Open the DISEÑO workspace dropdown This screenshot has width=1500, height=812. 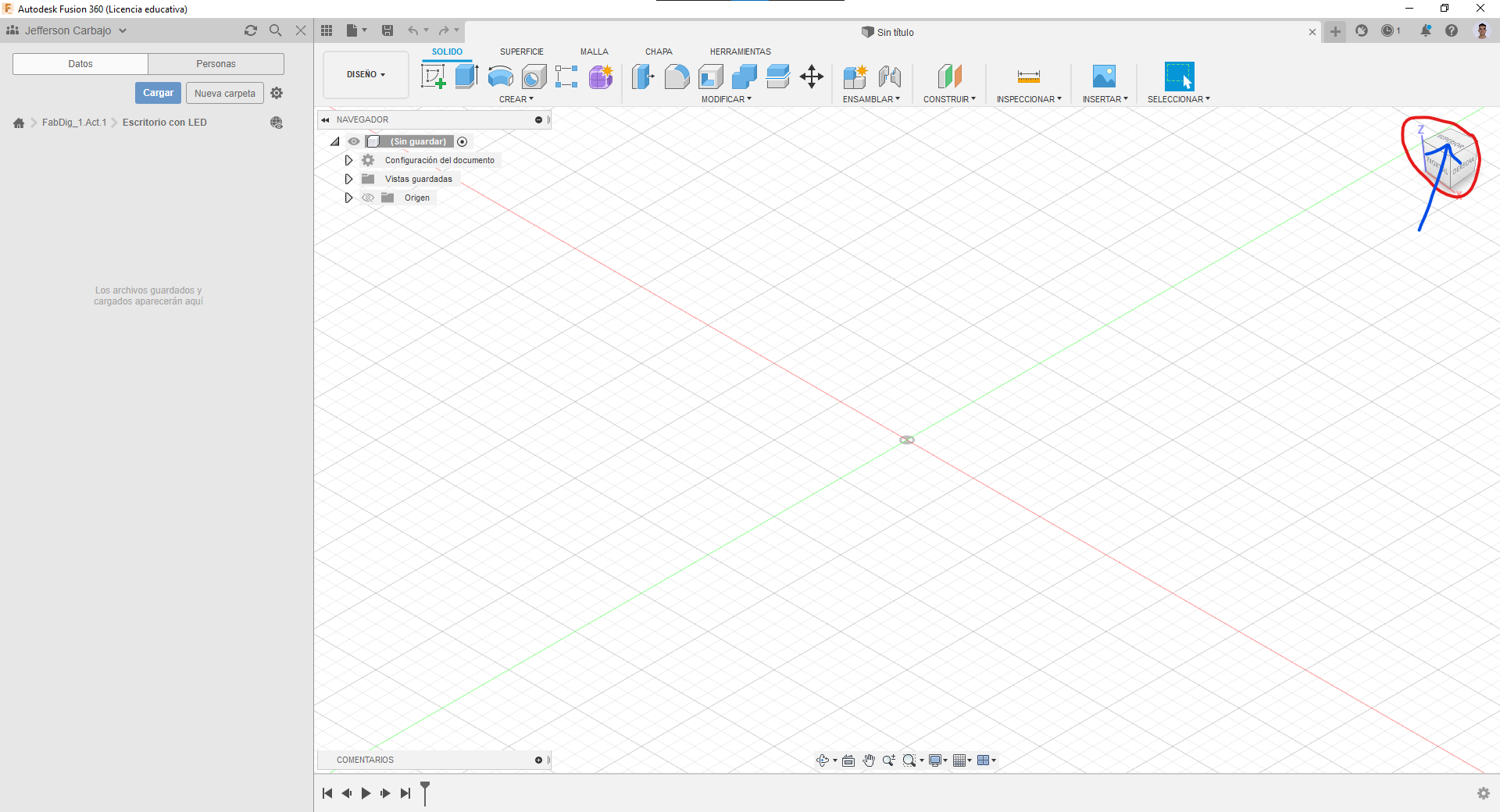(366, 75)
